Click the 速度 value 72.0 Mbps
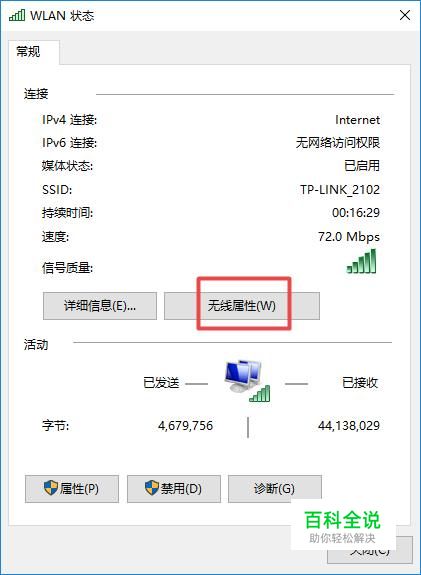Image resolution: width=421 pixels, height=575 pixels. tap(349, 237)
